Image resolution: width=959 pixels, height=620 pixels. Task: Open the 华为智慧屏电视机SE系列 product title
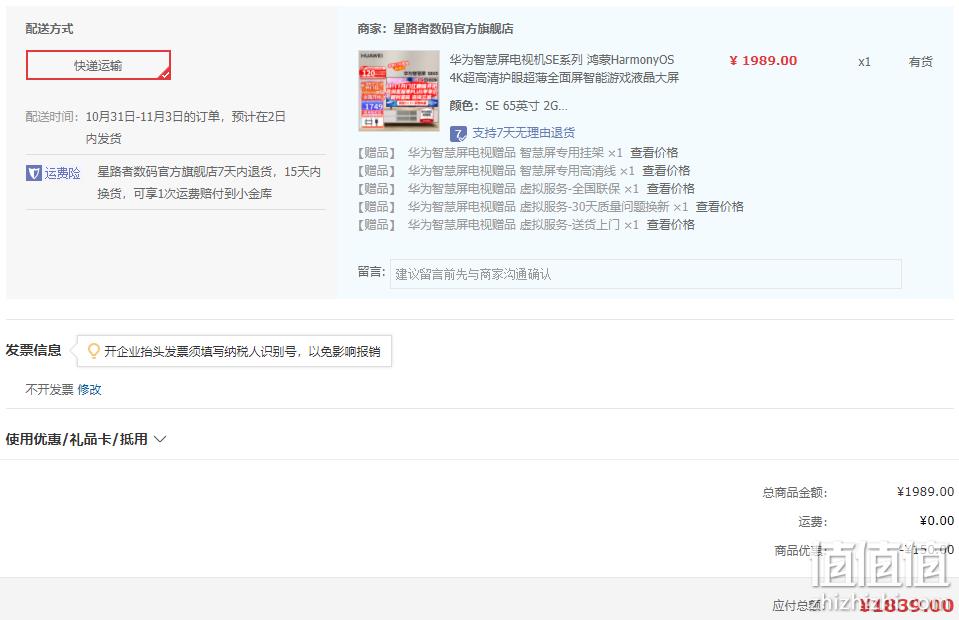(x=564, y=68)
